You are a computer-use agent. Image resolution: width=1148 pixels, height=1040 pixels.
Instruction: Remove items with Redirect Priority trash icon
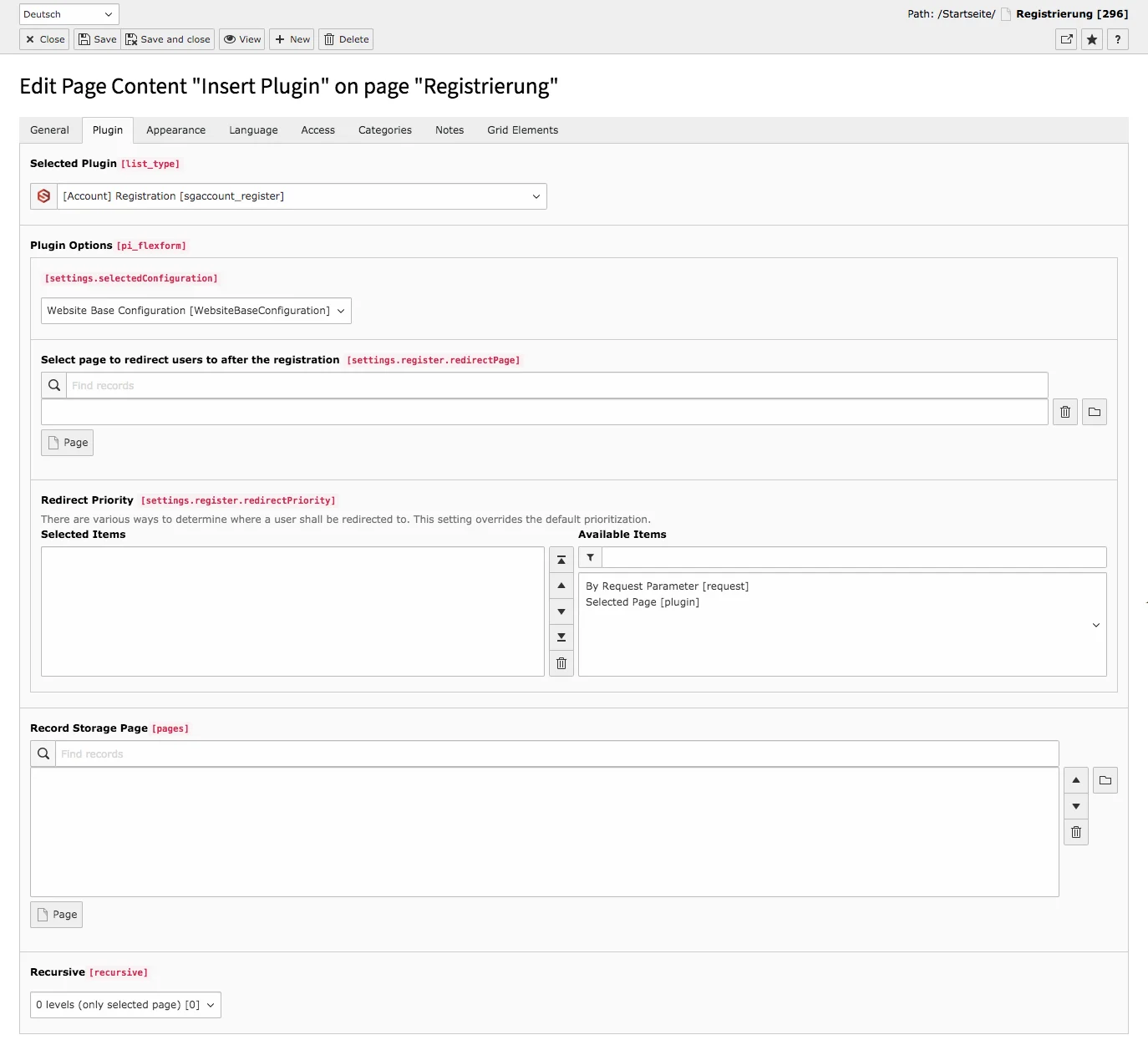561,662
